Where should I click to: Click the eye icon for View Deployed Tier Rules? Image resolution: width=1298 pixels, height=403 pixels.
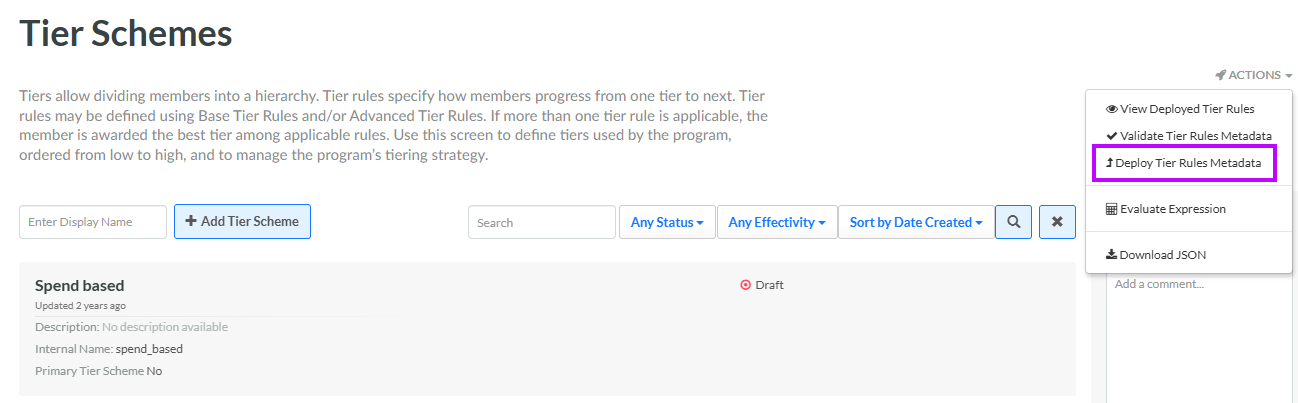tap(1111, 109)
